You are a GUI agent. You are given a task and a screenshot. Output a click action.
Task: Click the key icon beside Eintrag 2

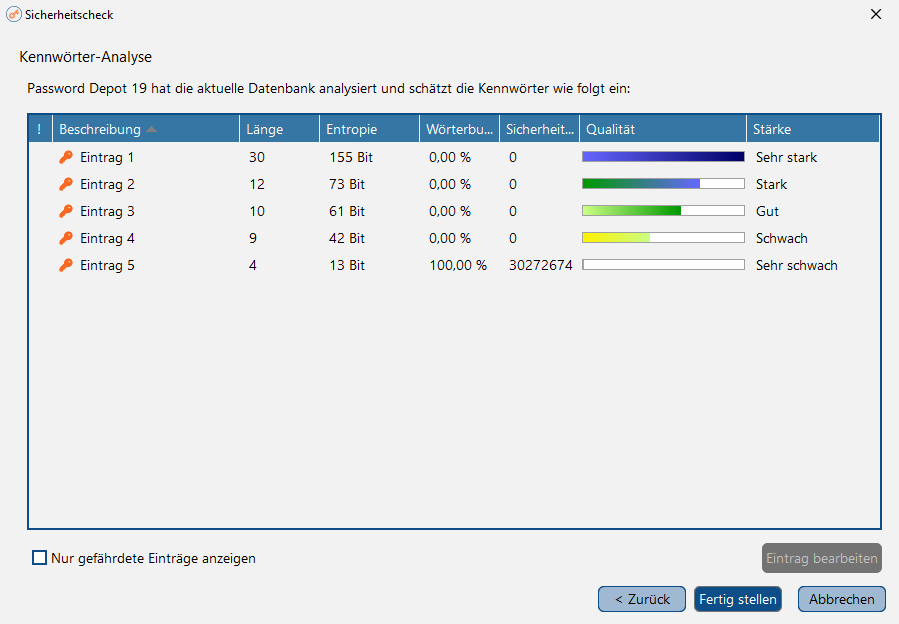pos(66,184)
